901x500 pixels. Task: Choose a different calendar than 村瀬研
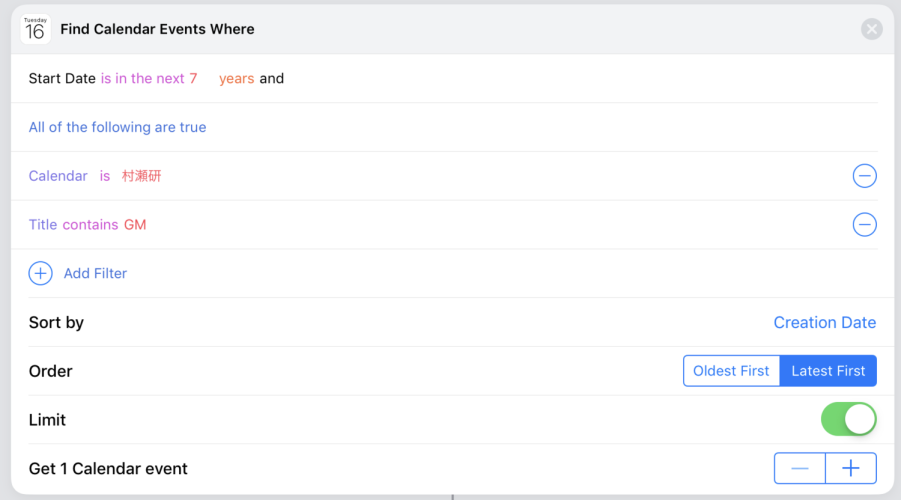point(141,176)
